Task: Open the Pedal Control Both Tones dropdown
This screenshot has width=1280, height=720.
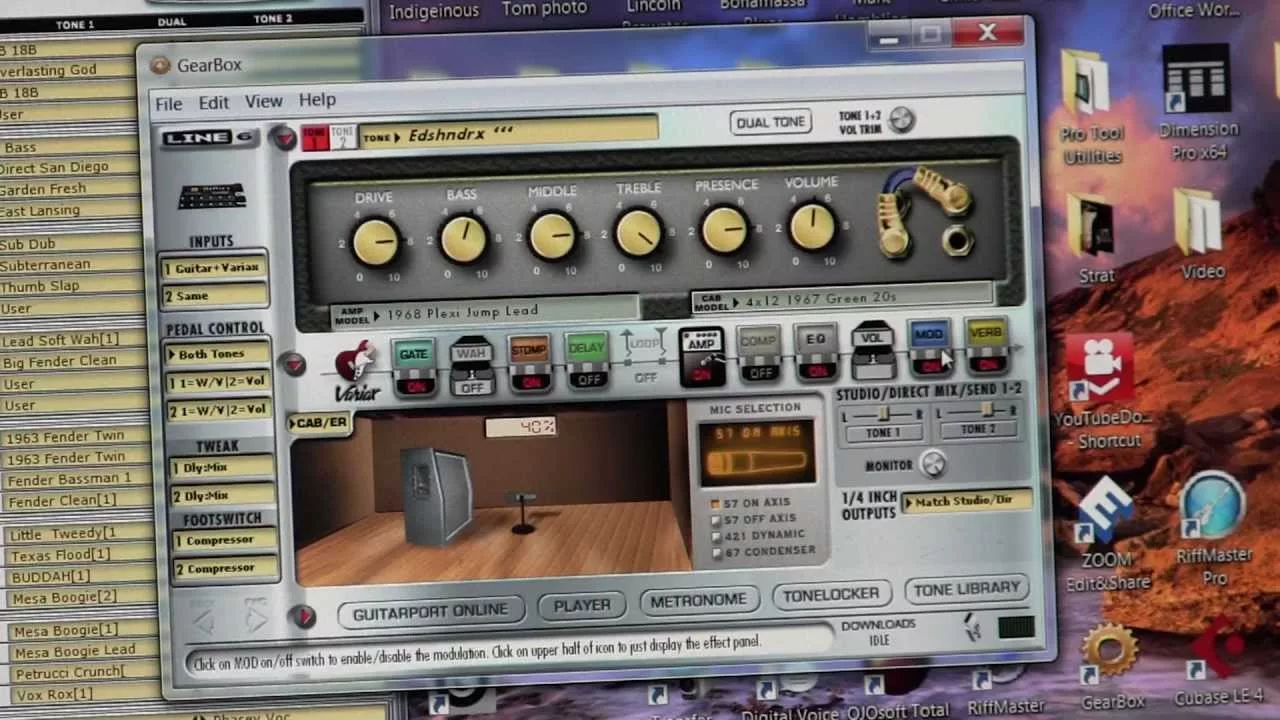Action: tap(217, 354)
